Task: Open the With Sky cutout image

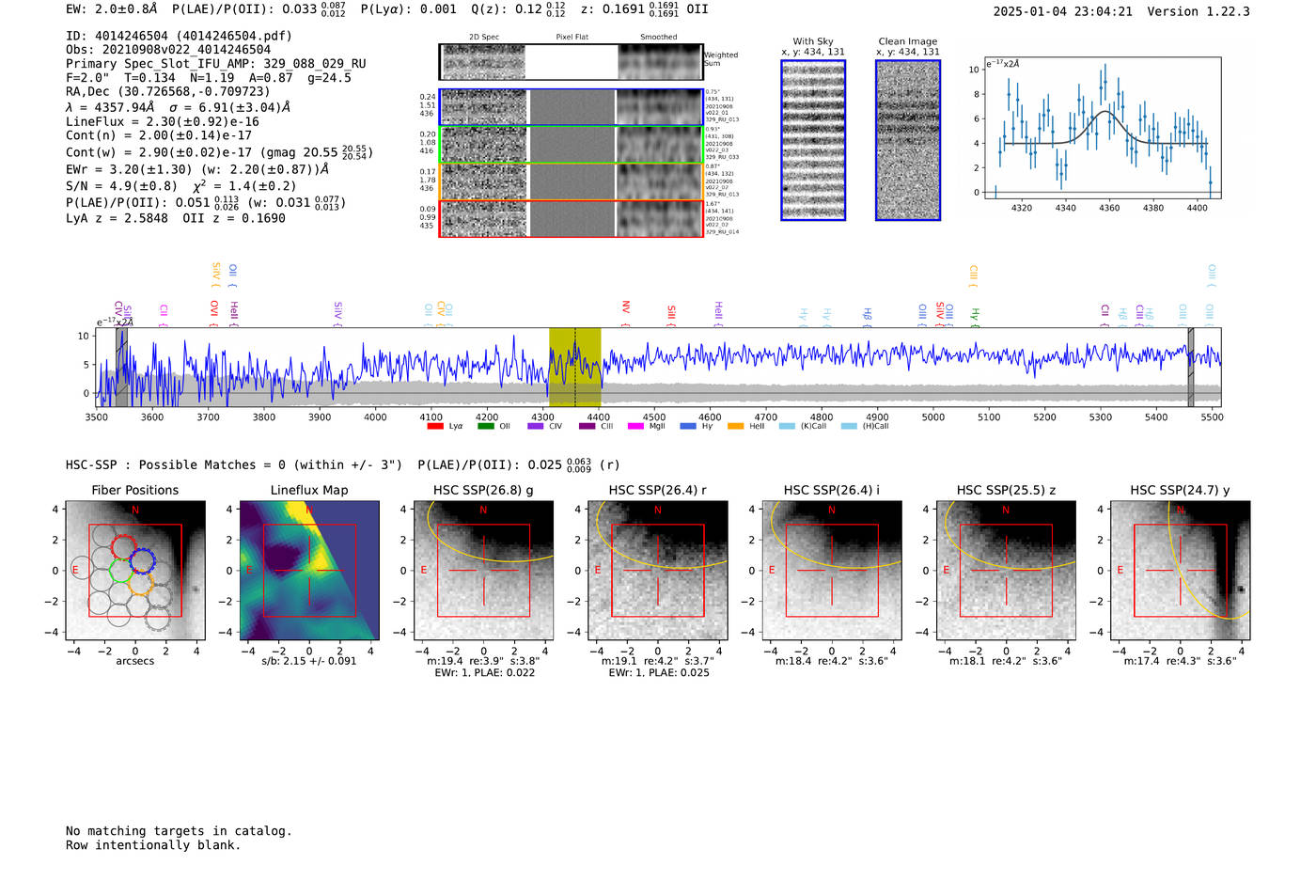Action: 813,140
